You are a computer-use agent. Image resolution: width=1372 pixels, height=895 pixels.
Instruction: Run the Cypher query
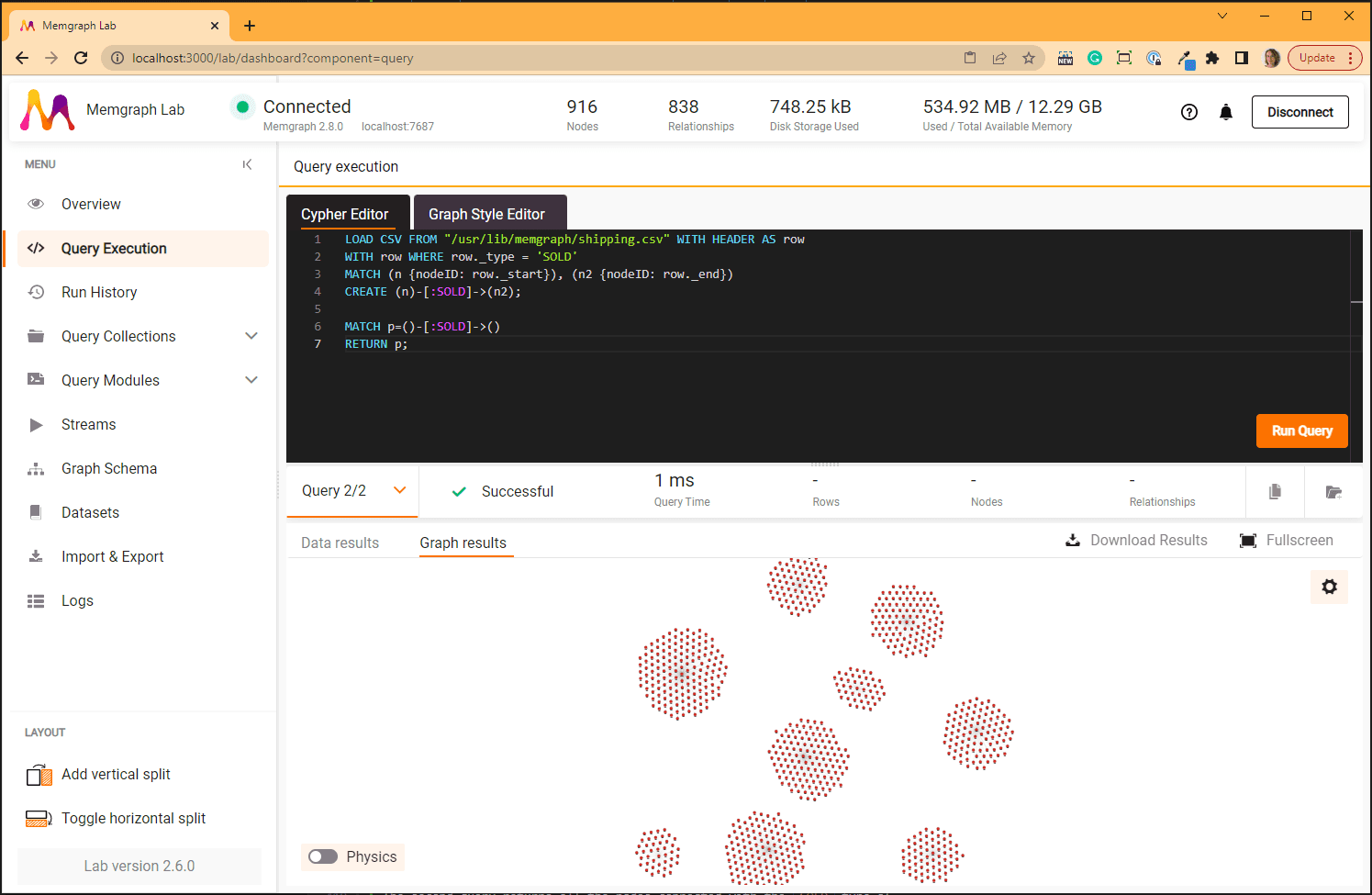[1301, 431]
